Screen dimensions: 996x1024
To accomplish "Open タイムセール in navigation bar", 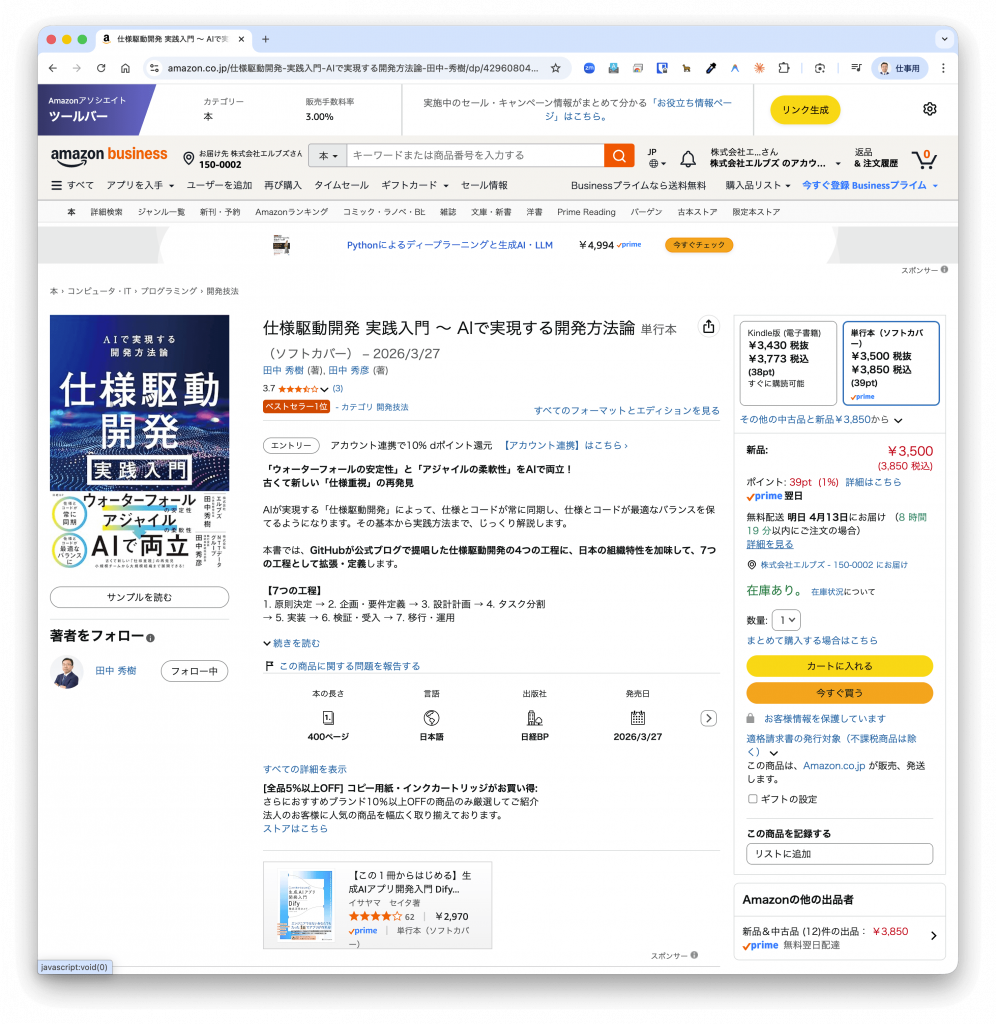I will click(x=341, y=185).
